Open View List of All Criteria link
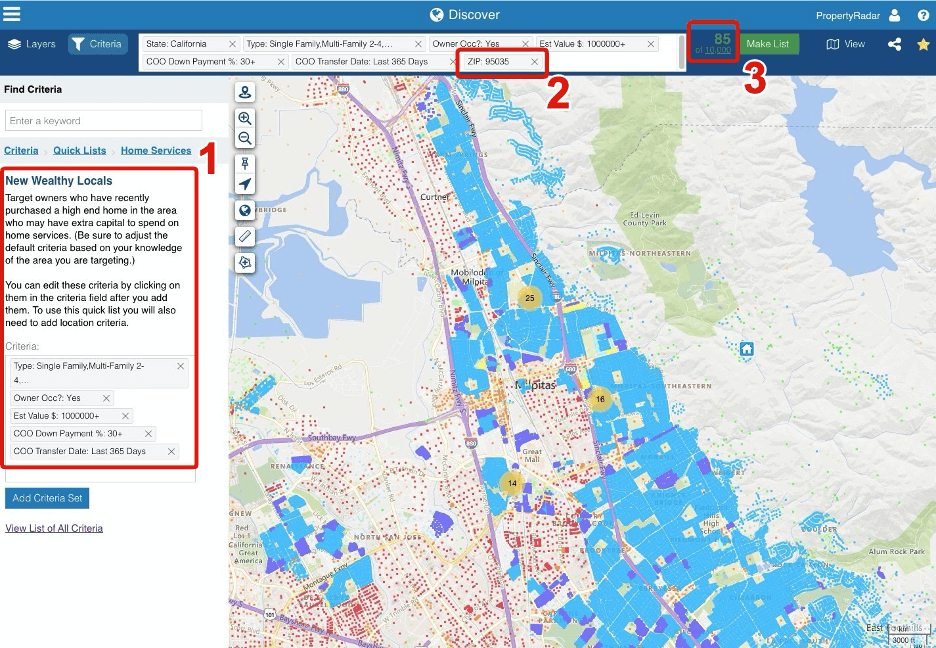The height and width of the screenshot is (648, 936). tap(54, 528)
